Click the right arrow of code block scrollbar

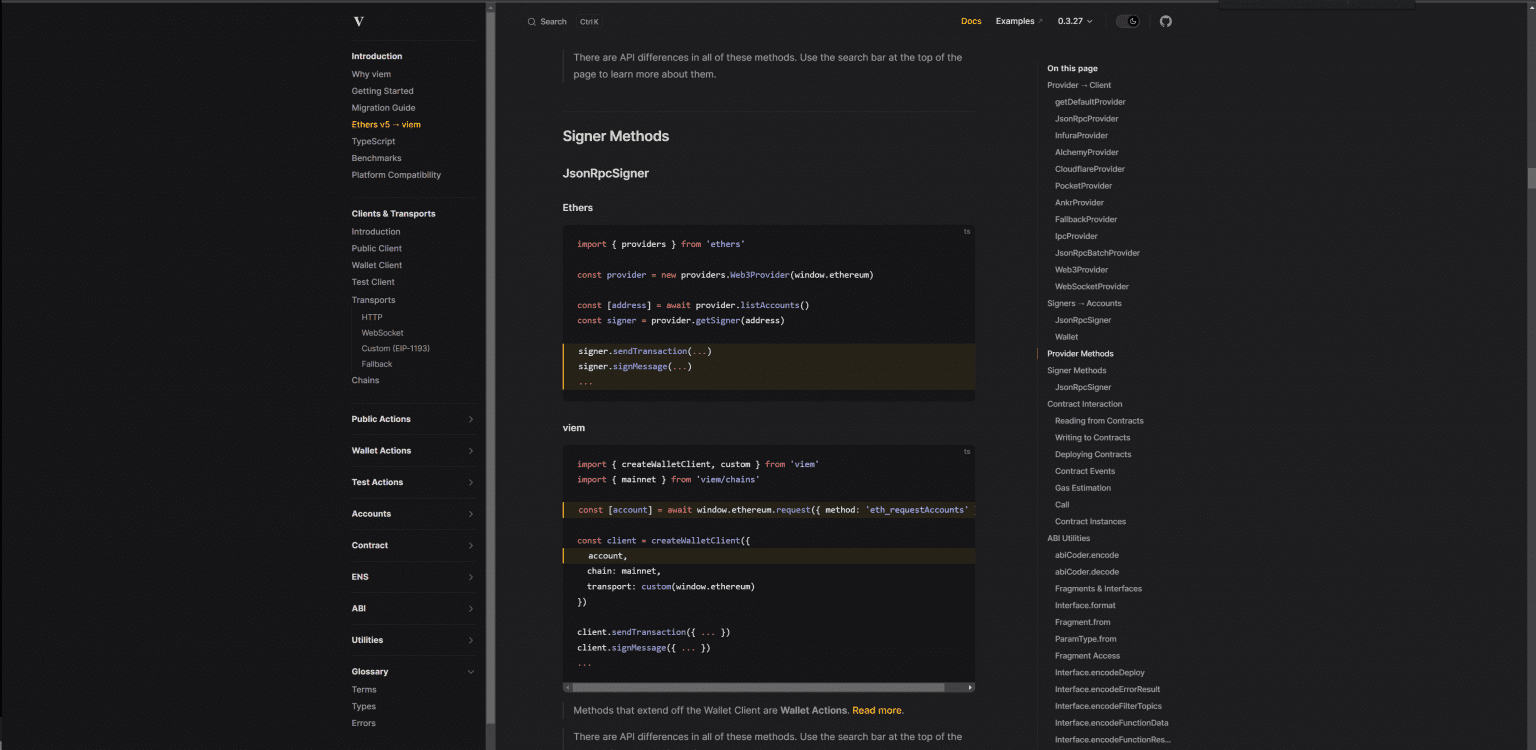click(x=970, y=688)
